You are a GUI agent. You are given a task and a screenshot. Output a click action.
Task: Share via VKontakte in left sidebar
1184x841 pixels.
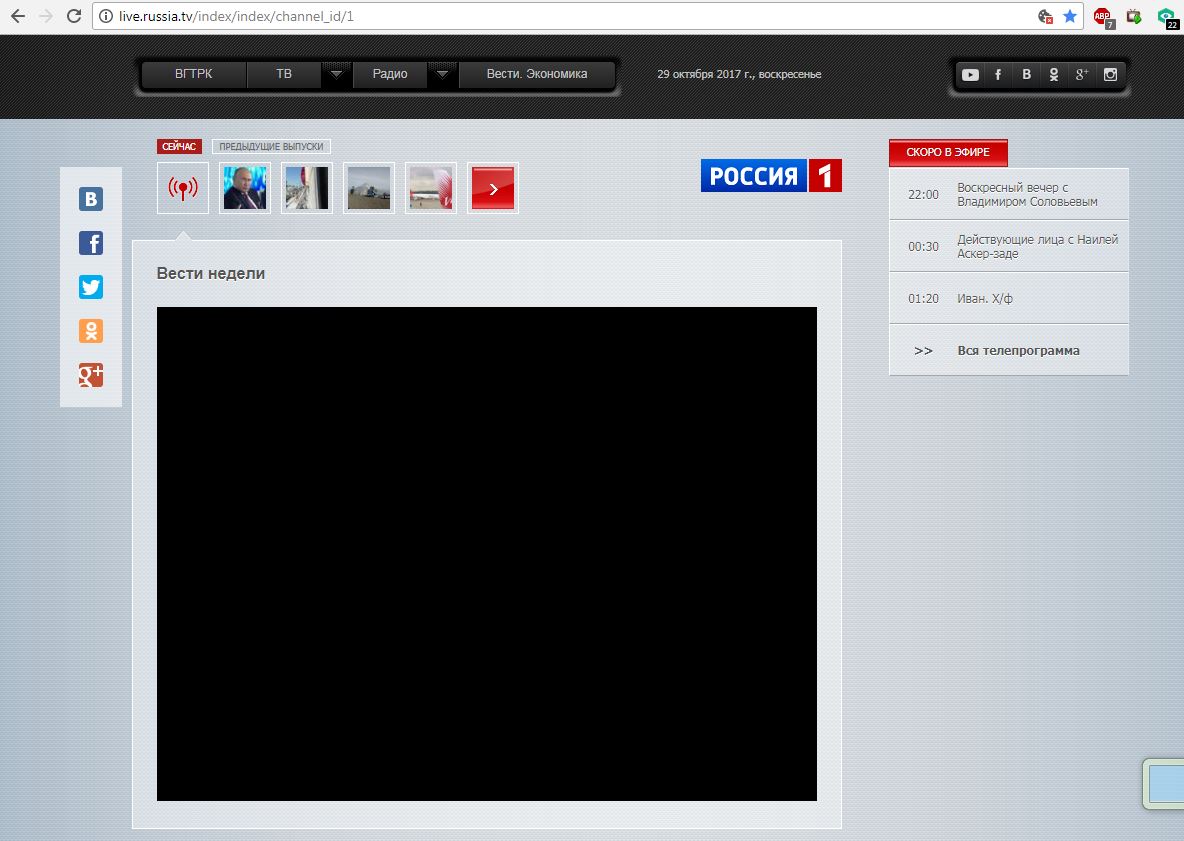pyautogui.click(x=91, y=199)
